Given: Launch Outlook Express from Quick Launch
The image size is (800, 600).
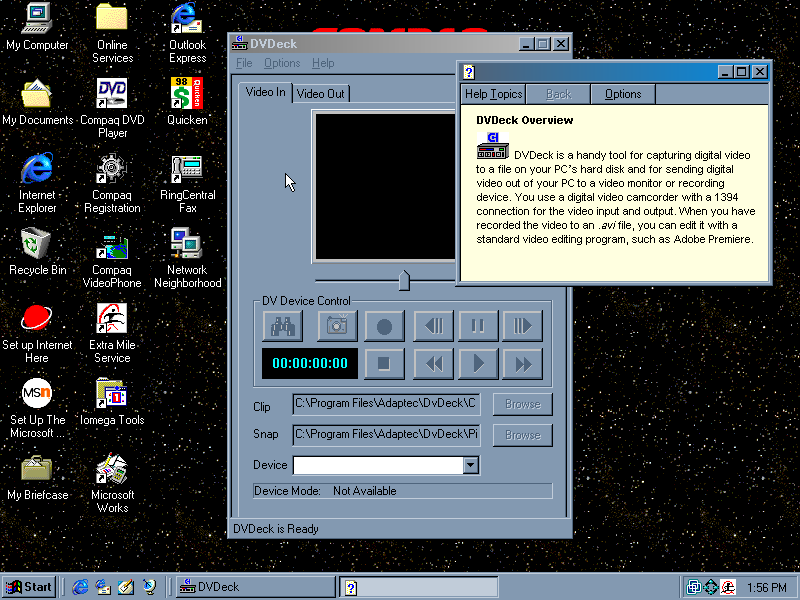Looking at the screenshot, I should pyautogui.click(x=103, y=587).
